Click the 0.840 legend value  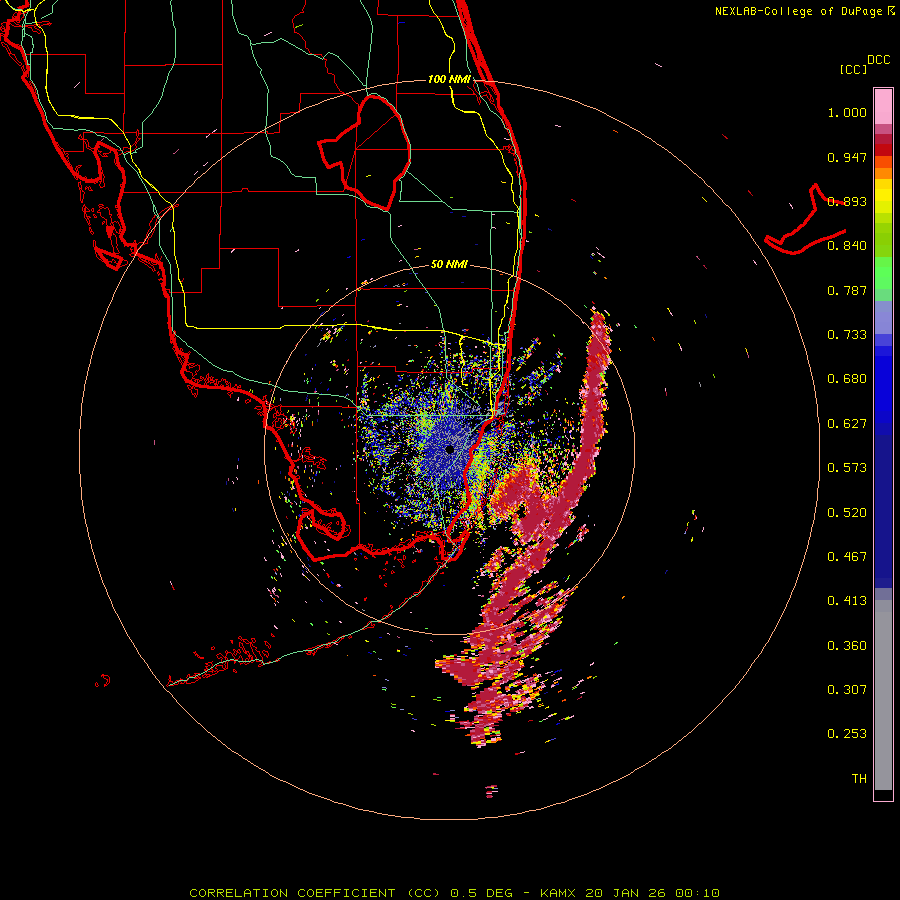coord(847,246)
